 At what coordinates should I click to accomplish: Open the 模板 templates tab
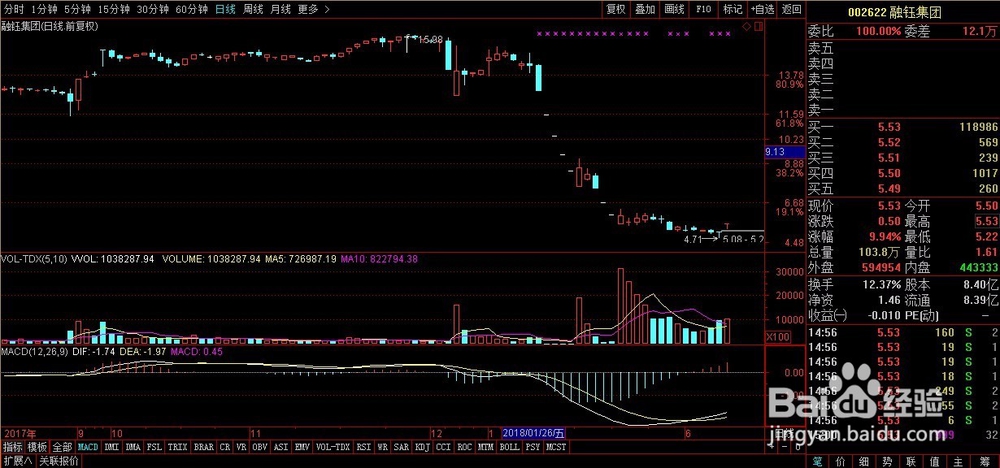pos(38,447)
